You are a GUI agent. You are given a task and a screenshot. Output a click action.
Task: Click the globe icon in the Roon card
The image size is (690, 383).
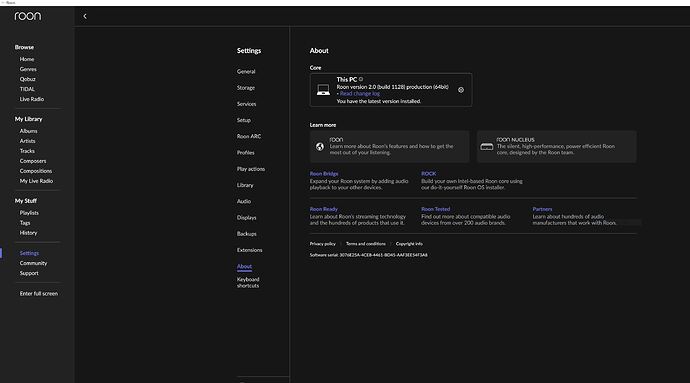point(320,147)
